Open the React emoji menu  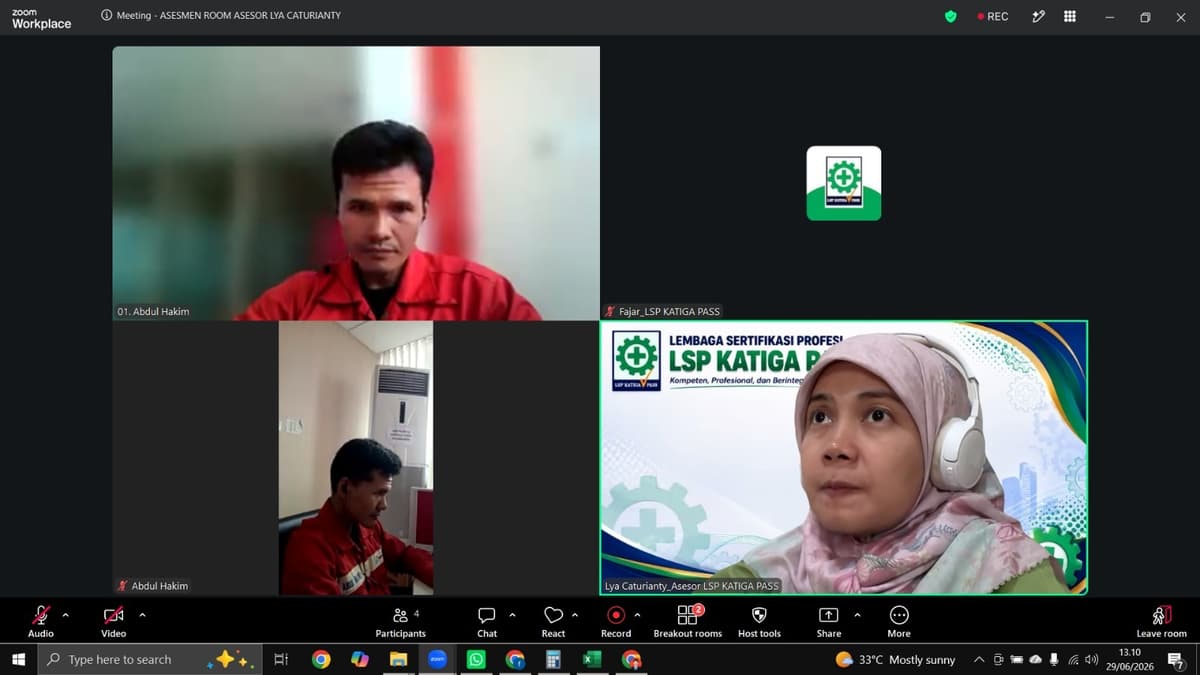coord(553,621)
